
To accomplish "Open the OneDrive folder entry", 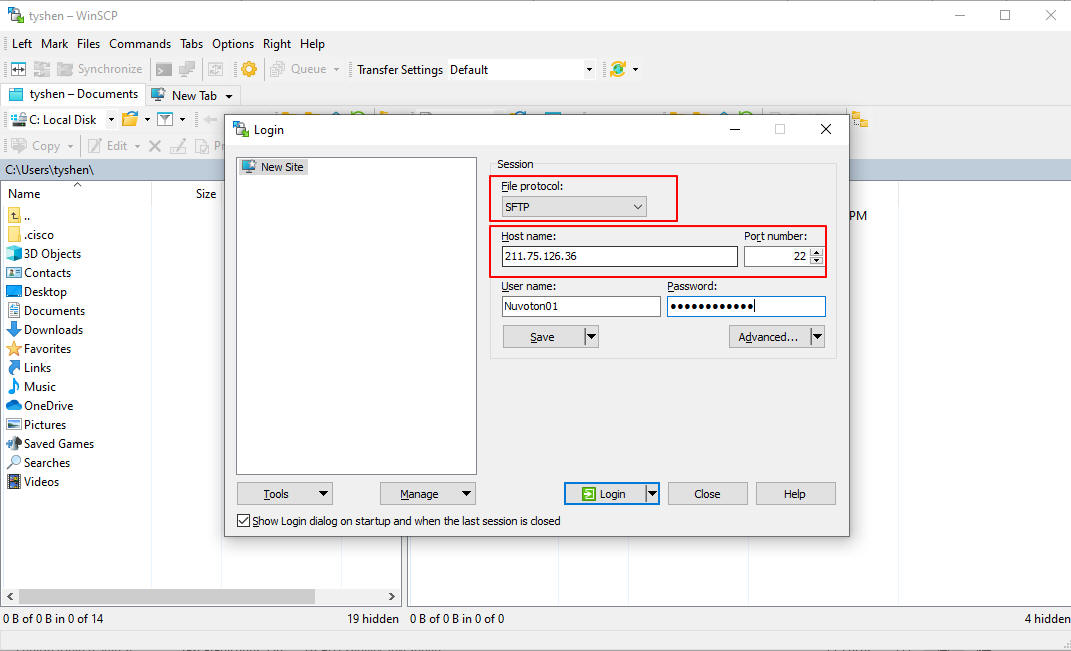I will click(48, 406).
